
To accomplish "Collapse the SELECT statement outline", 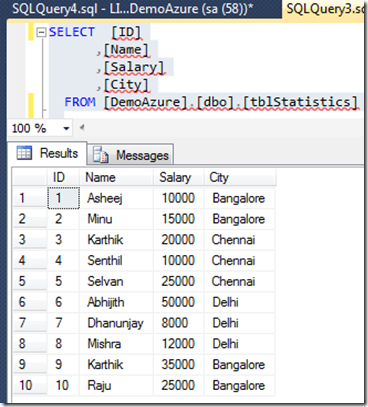I will [x=41, y=33].
